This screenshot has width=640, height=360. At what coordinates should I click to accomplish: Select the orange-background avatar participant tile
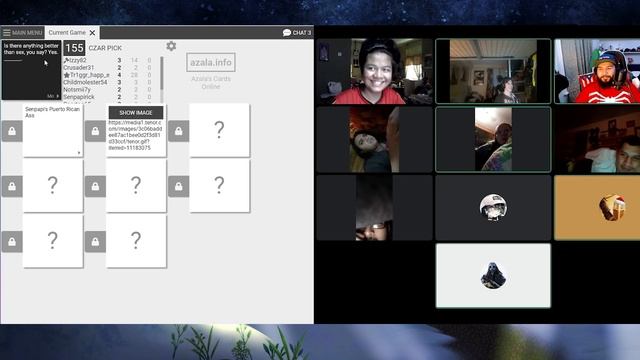coord(597,208)
